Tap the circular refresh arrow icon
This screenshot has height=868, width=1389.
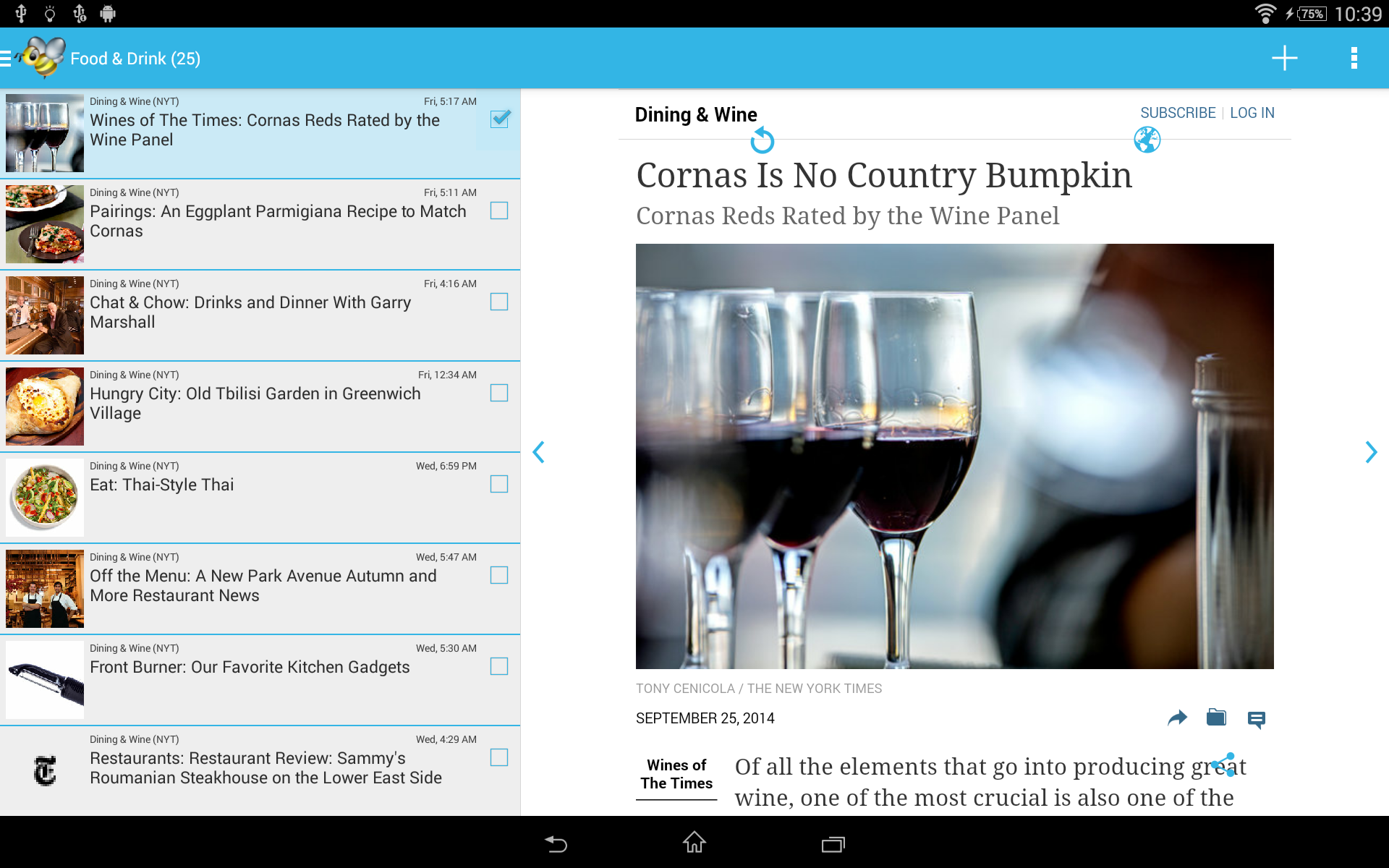click(x=762, y=140)
